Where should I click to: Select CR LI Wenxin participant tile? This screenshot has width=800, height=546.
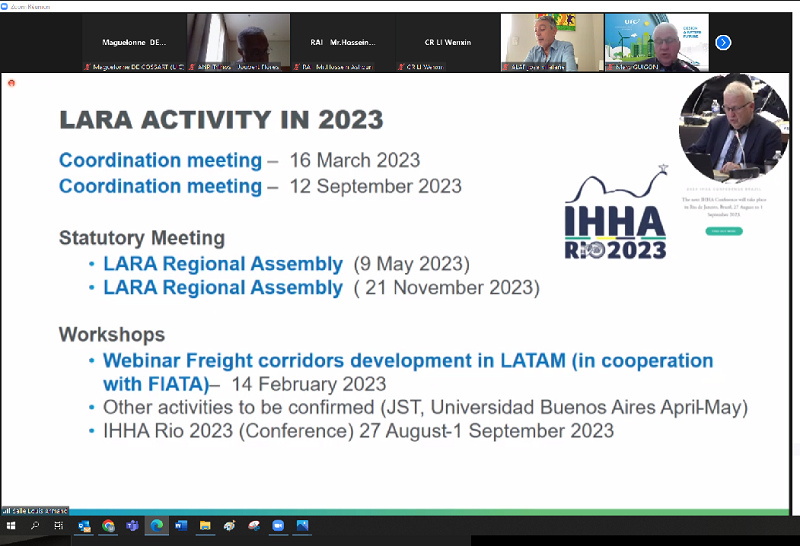[447, 42]
